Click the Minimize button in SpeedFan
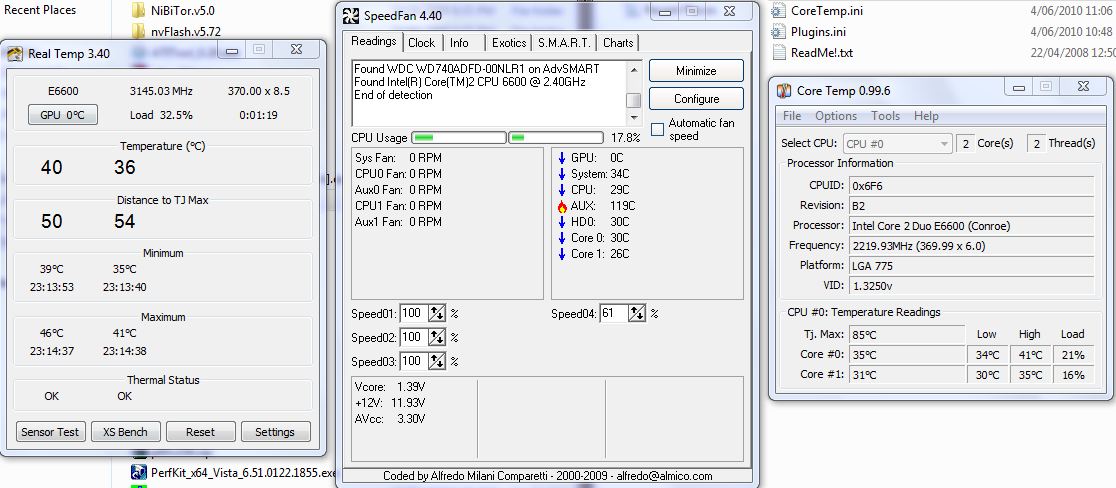1116x488 pixels. point(696,71)
